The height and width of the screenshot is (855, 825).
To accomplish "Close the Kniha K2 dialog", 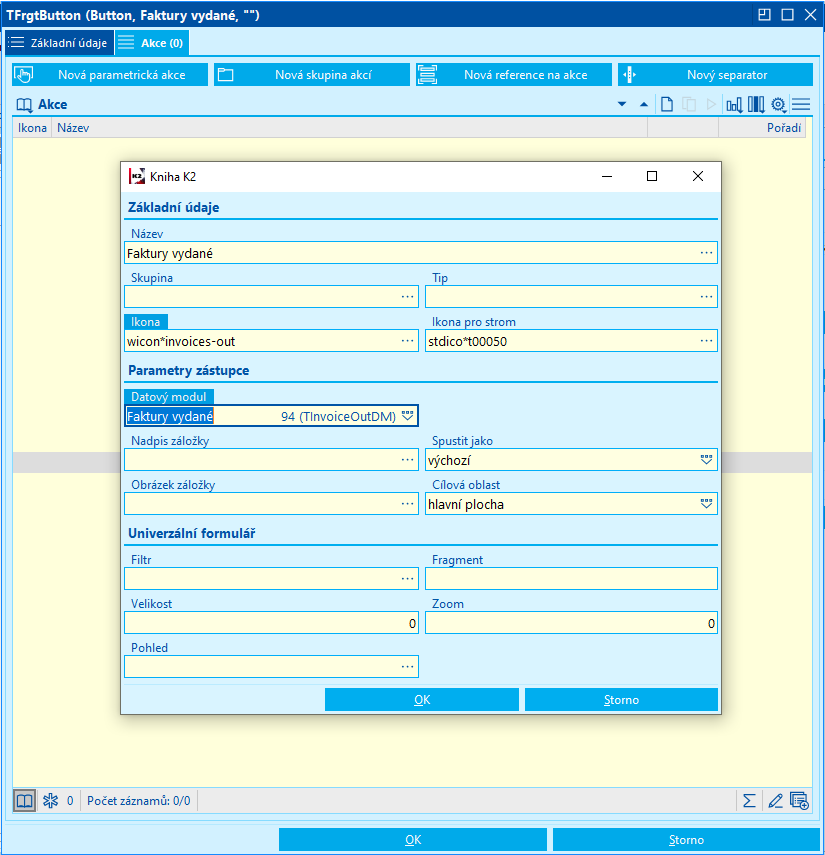I will 697,176.
